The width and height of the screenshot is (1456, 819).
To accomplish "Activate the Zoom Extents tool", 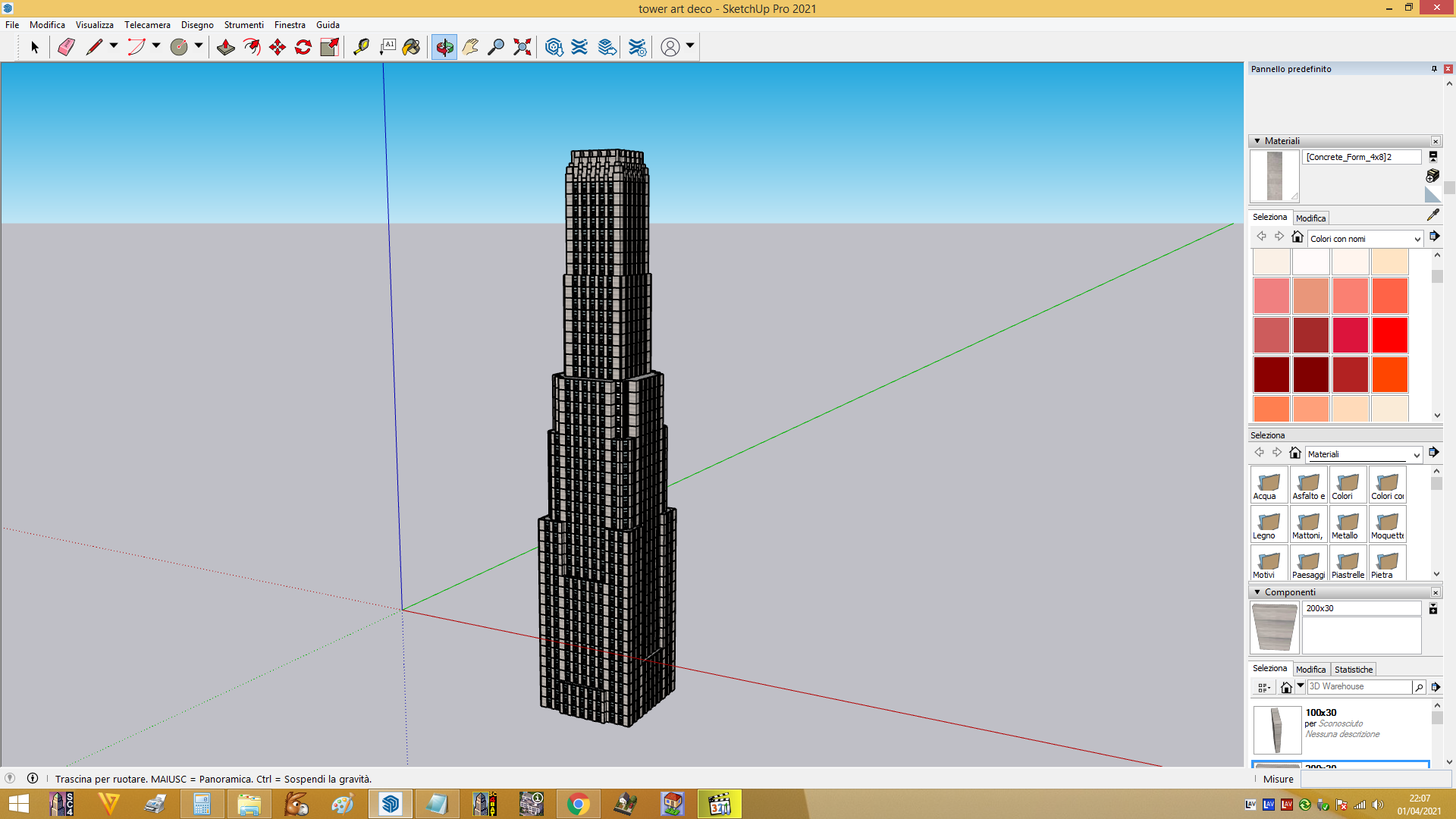I will (x=522, y=47).
